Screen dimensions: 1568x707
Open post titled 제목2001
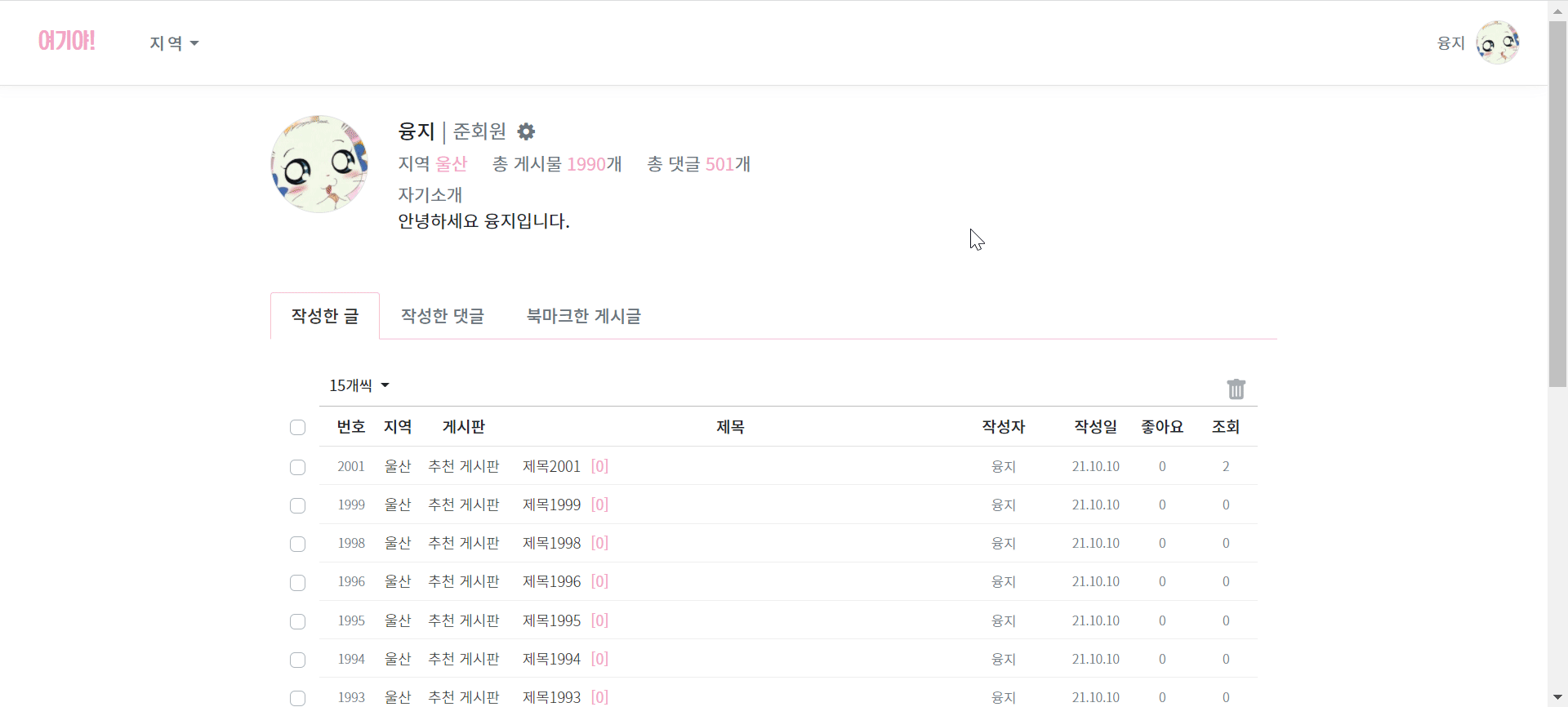551,466
